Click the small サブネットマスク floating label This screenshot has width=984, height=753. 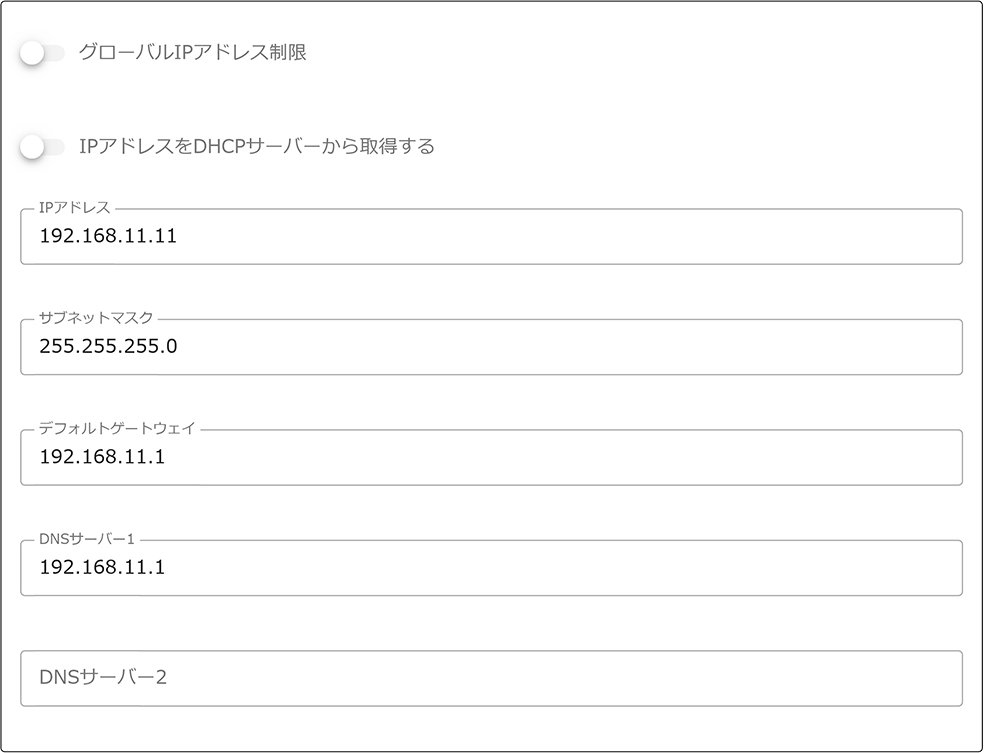[96, 318]
